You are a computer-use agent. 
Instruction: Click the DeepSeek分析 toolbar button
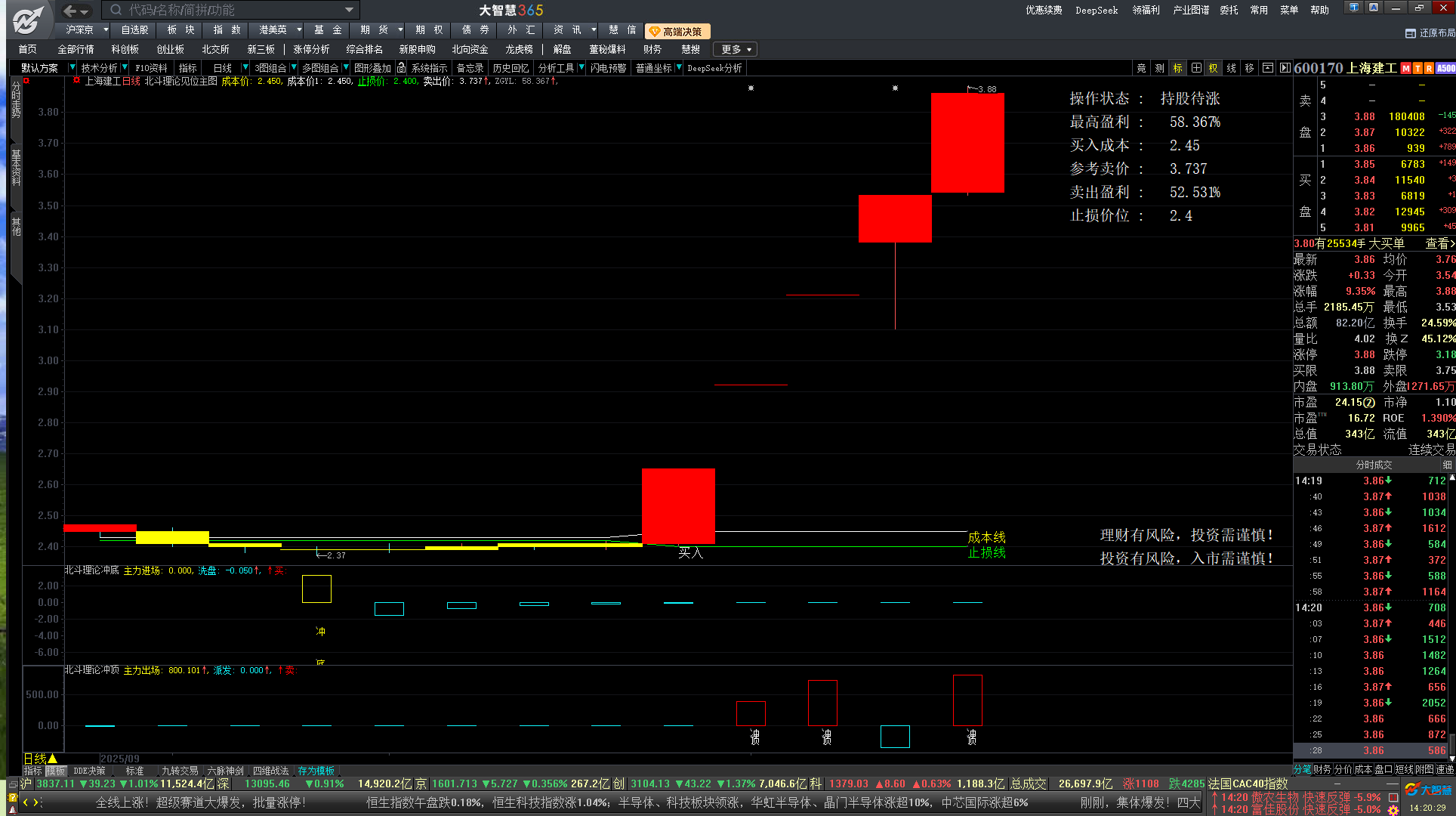coord(714,68)
